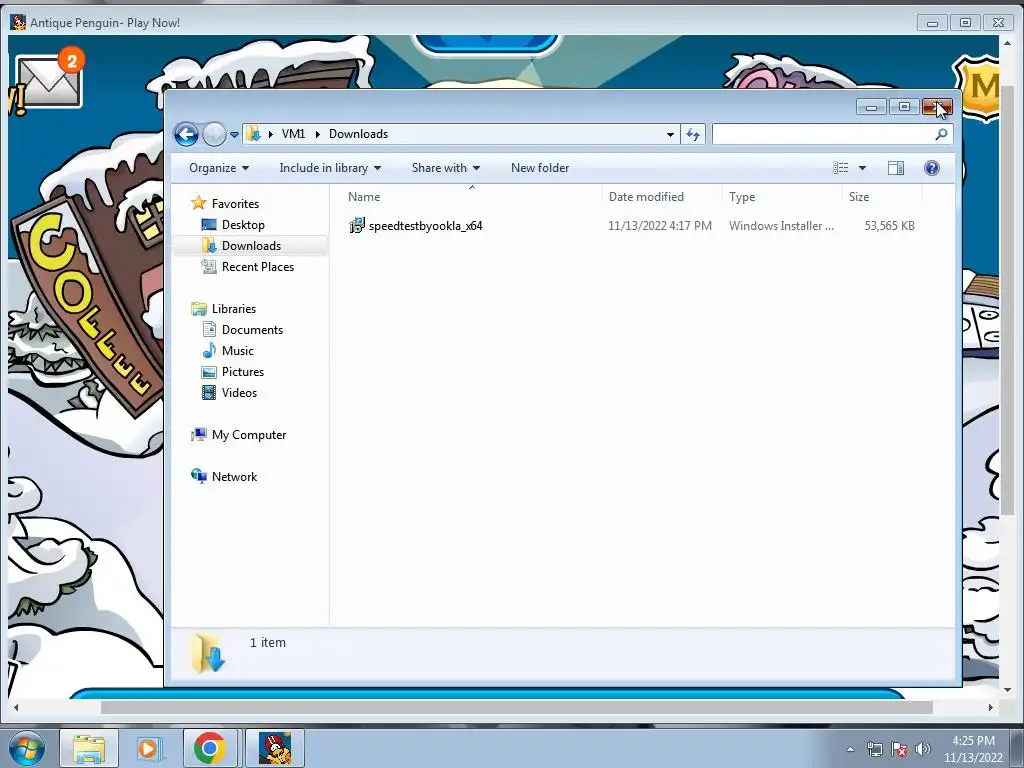This screenshot has height=768, width=1024.
Task: Open Windows Explorer from taskbar
Action: [89, 748]
